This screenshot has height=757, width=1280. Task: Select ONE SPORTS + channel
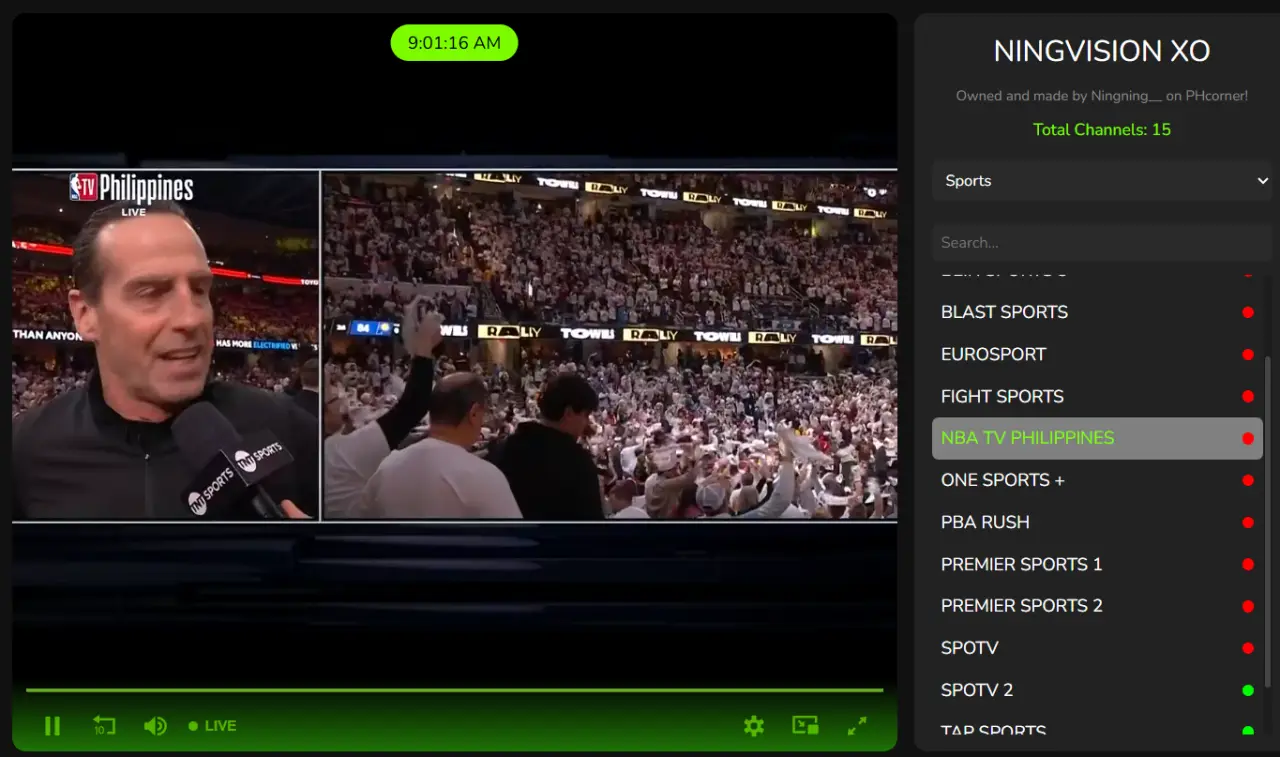pyautogui.click(x=1097, y=480)
